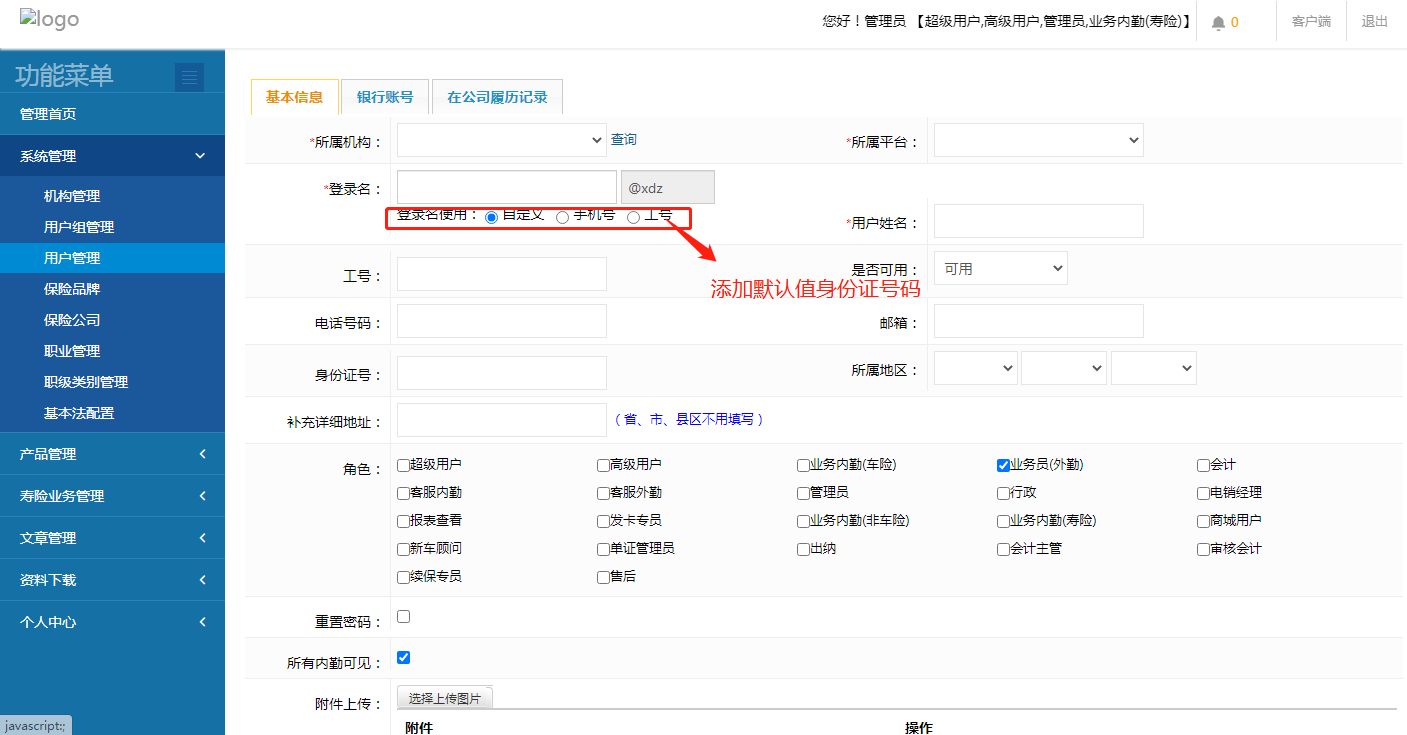The height and width of the screenshot is (735, 1407).
Task: Click the logo image at top left
Action: (49, 20)
